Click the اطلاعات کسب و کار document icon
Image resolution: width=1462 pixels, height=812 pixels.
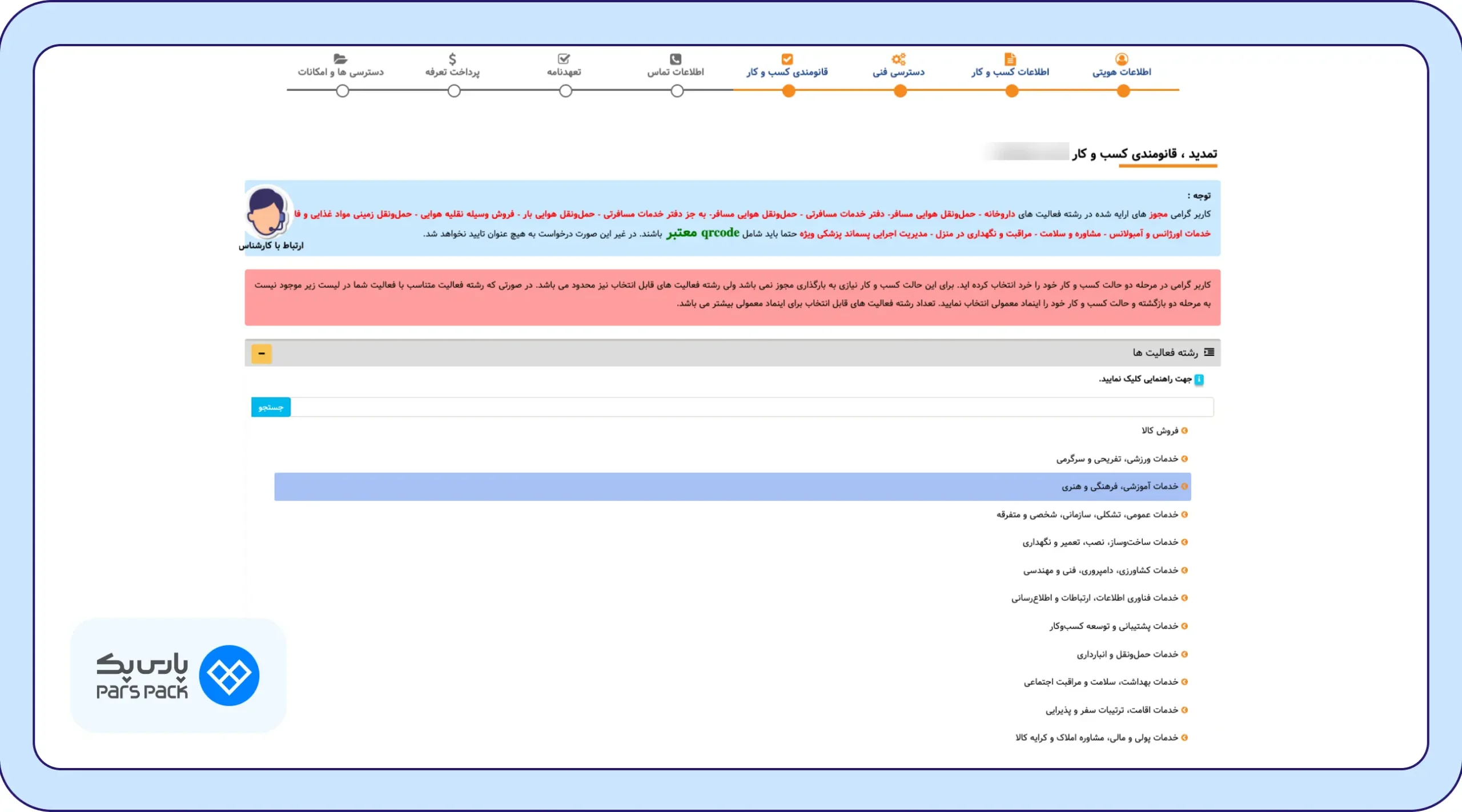tap(1010, 59)
